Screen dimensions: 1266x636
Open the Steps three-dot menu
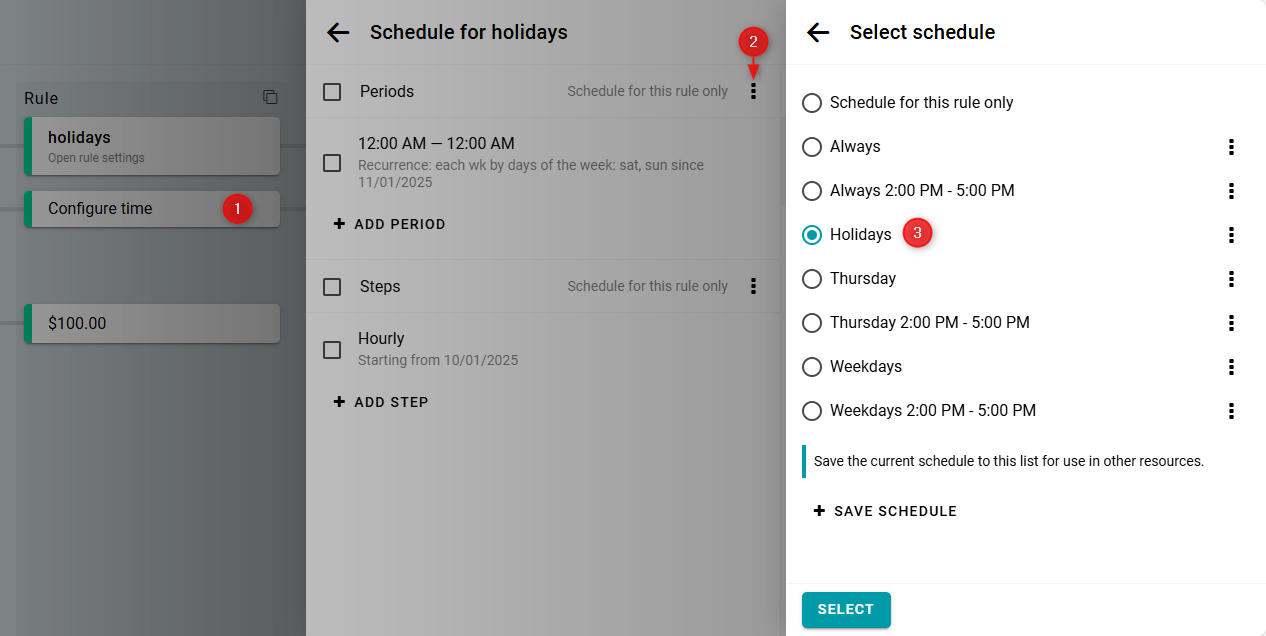753,286
